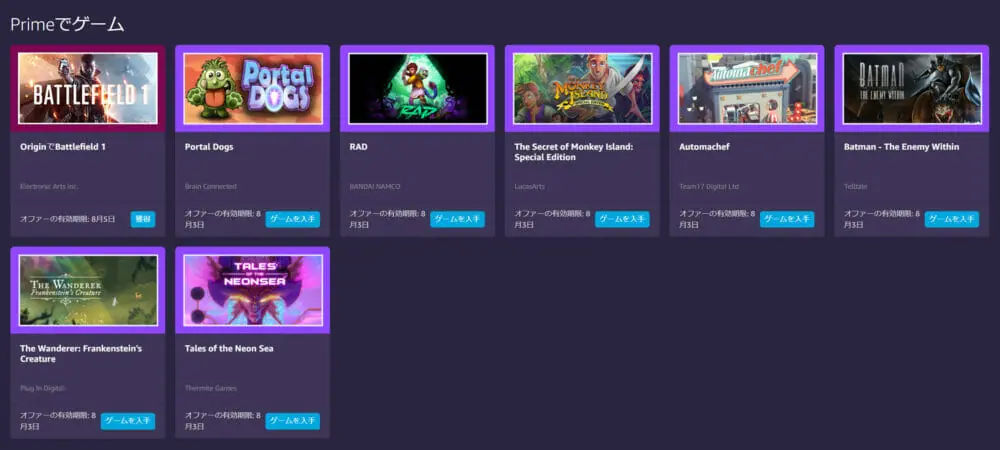The height and width of the screenshot is (450, 1000).
Task: Open the Automachef cover image
Action: (x=746, y=89)
